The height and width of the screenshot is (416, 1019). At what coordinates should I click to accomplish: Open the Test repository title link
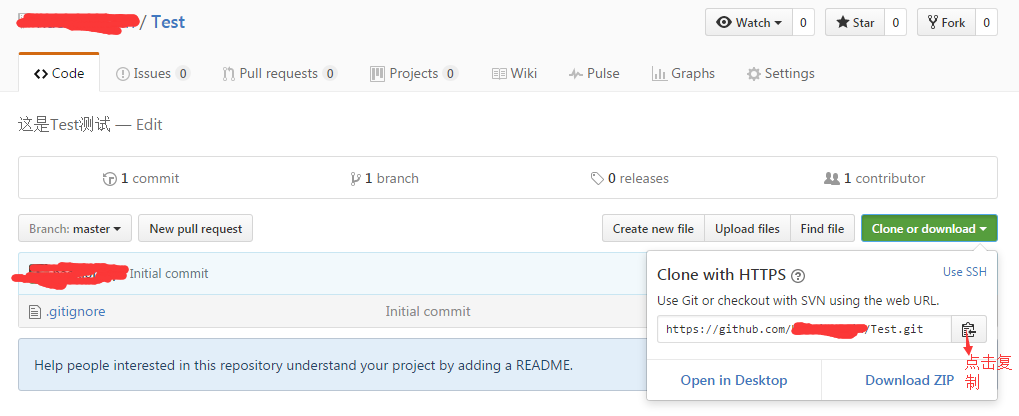(x=168, y=22)
